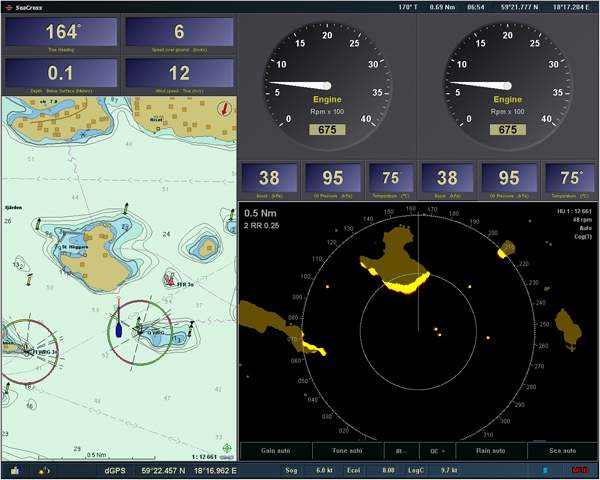Click the right engine RPM 675 readout
Viewport: 600px width, 480px height.
tap(507, 129)
